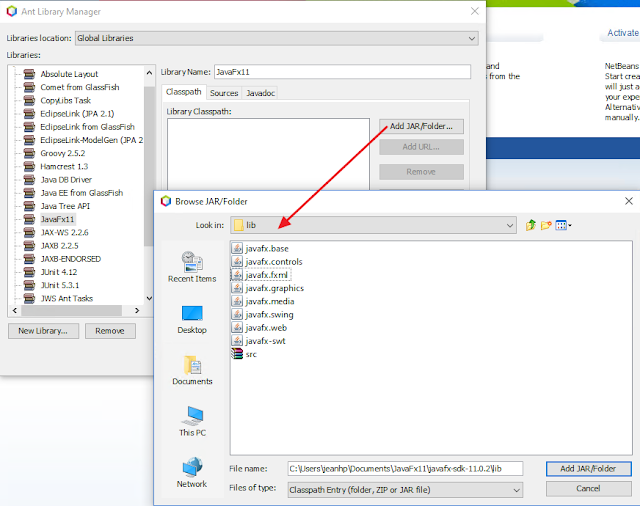The height and width of the screenshot is (506, 640).
Task: Open Documents shortcut in browse dialog
Action: coord(192,370)
